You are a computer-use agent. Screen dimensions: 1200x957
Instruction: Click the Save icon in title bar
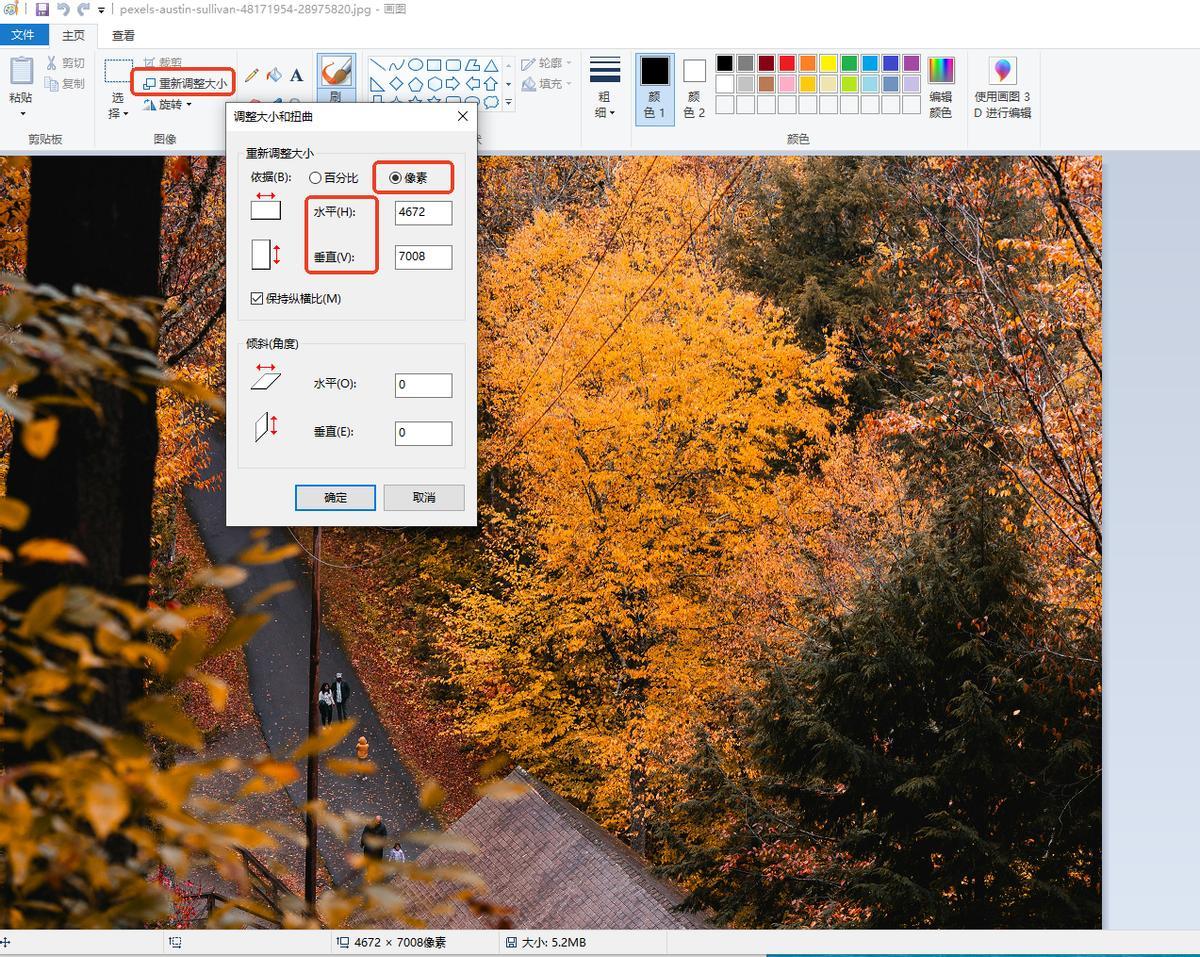pyautogui.click(x=42, y=9)
